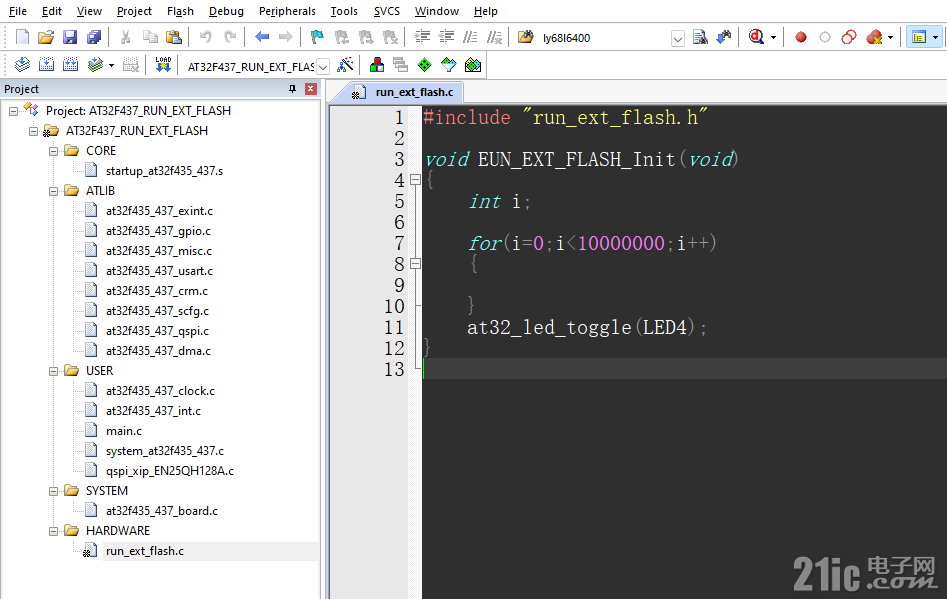
Task: Collapse the HARDWARE group in the project tree
Action: pos(54,531)
